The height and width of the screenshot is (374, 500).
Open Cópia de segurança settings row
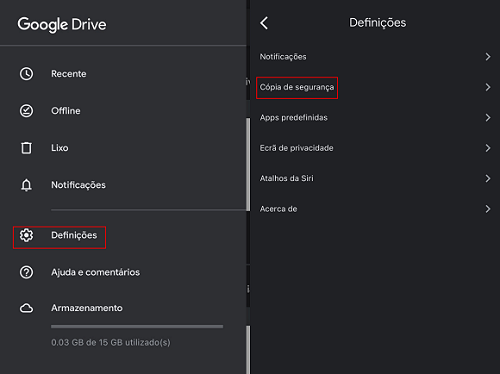click(x=375, y=87)
